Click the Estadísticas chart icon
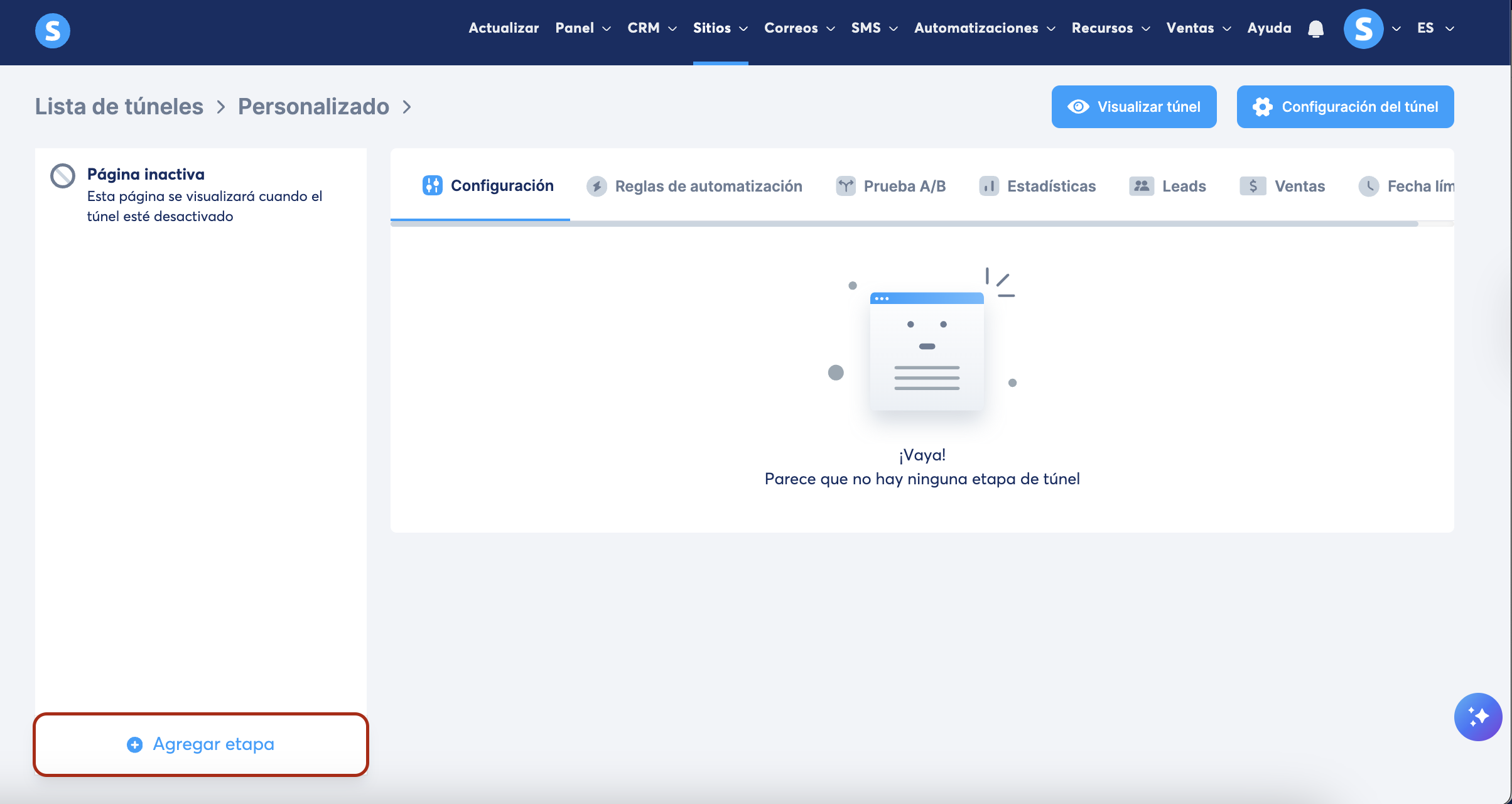 [x=988, y=186]
